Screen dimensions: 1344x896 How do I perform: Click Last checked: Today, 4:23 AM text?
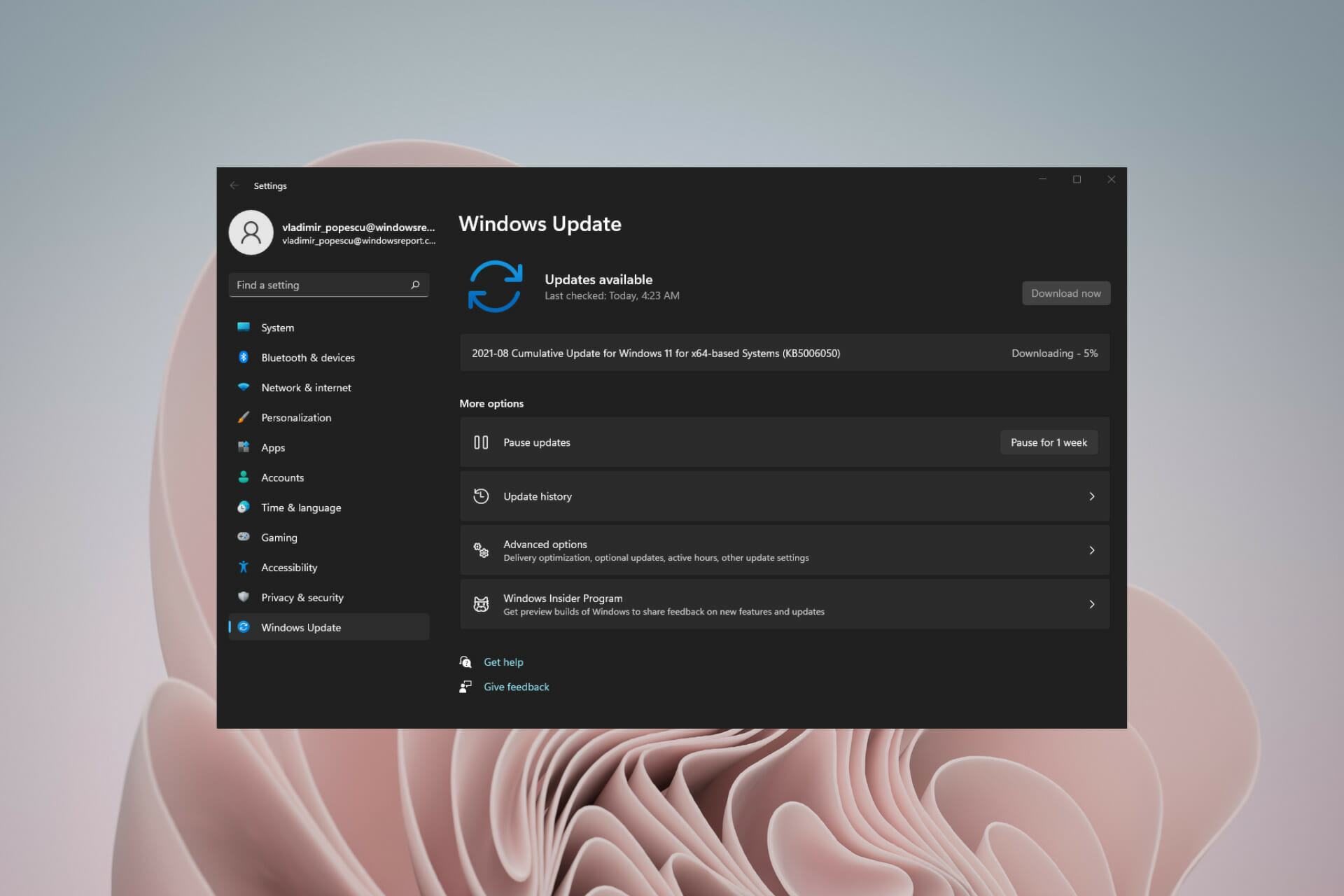612,296
